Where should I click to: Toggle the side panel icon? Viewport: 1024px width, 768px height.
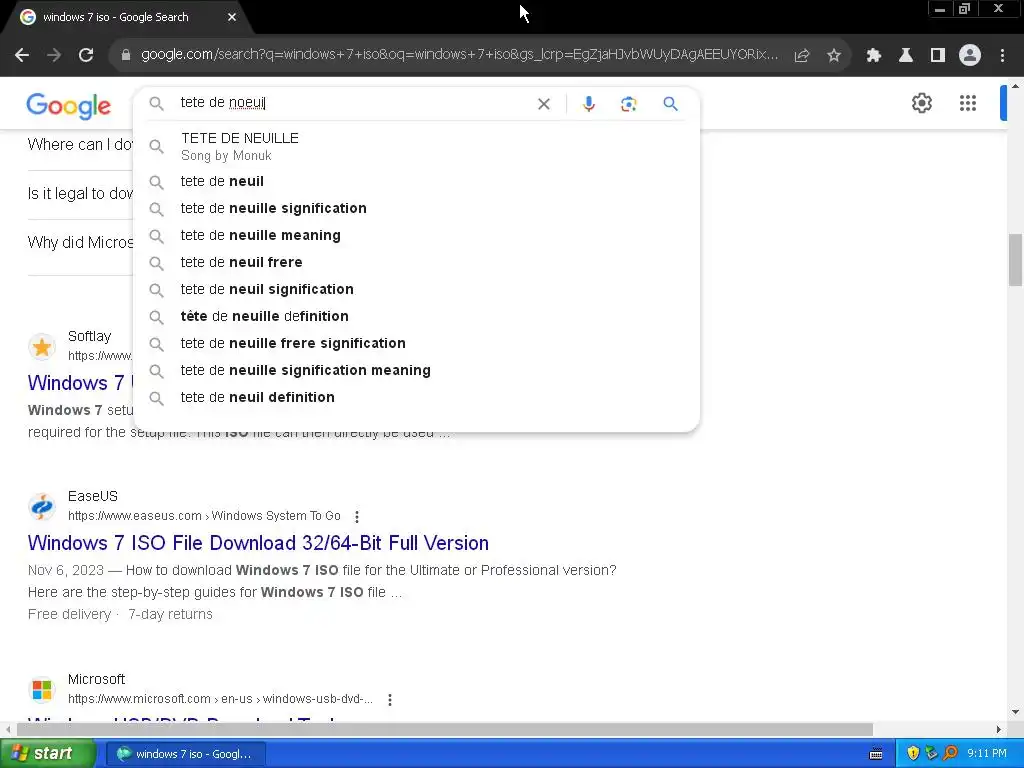tap(938, 56)
